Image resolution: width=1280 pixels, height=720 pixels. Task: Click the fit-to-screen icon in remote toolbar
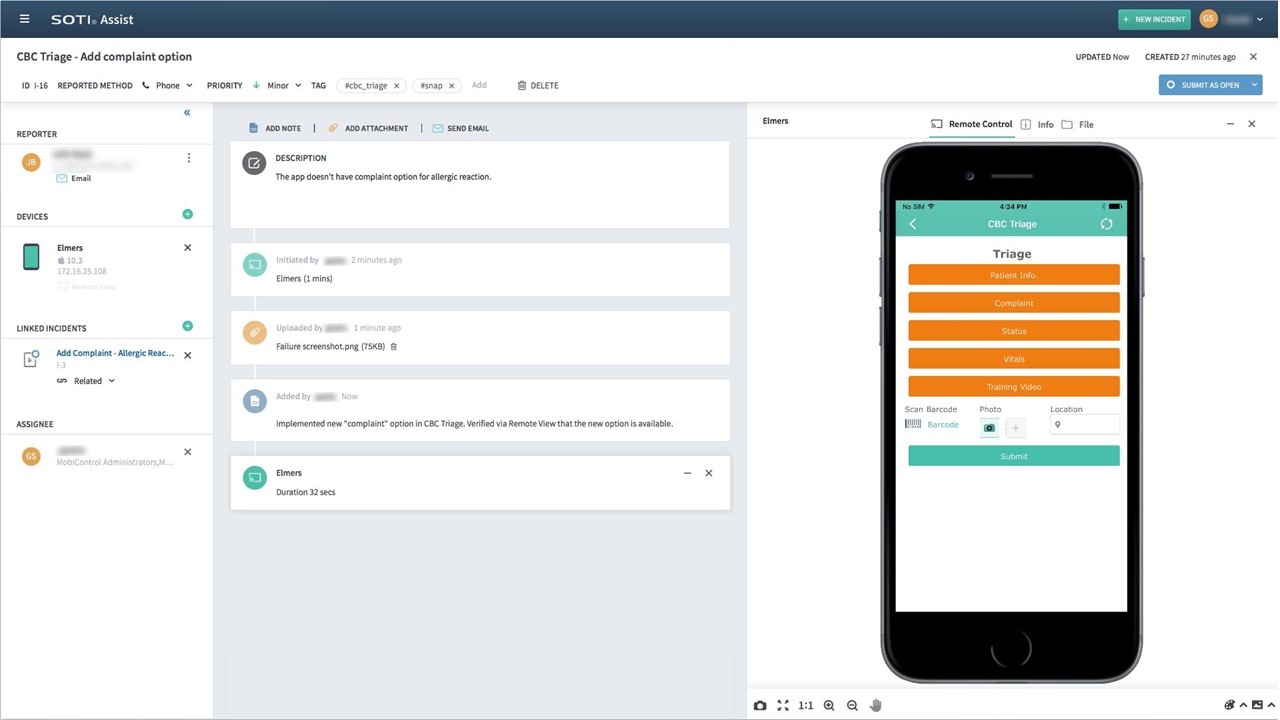(782, 705)
